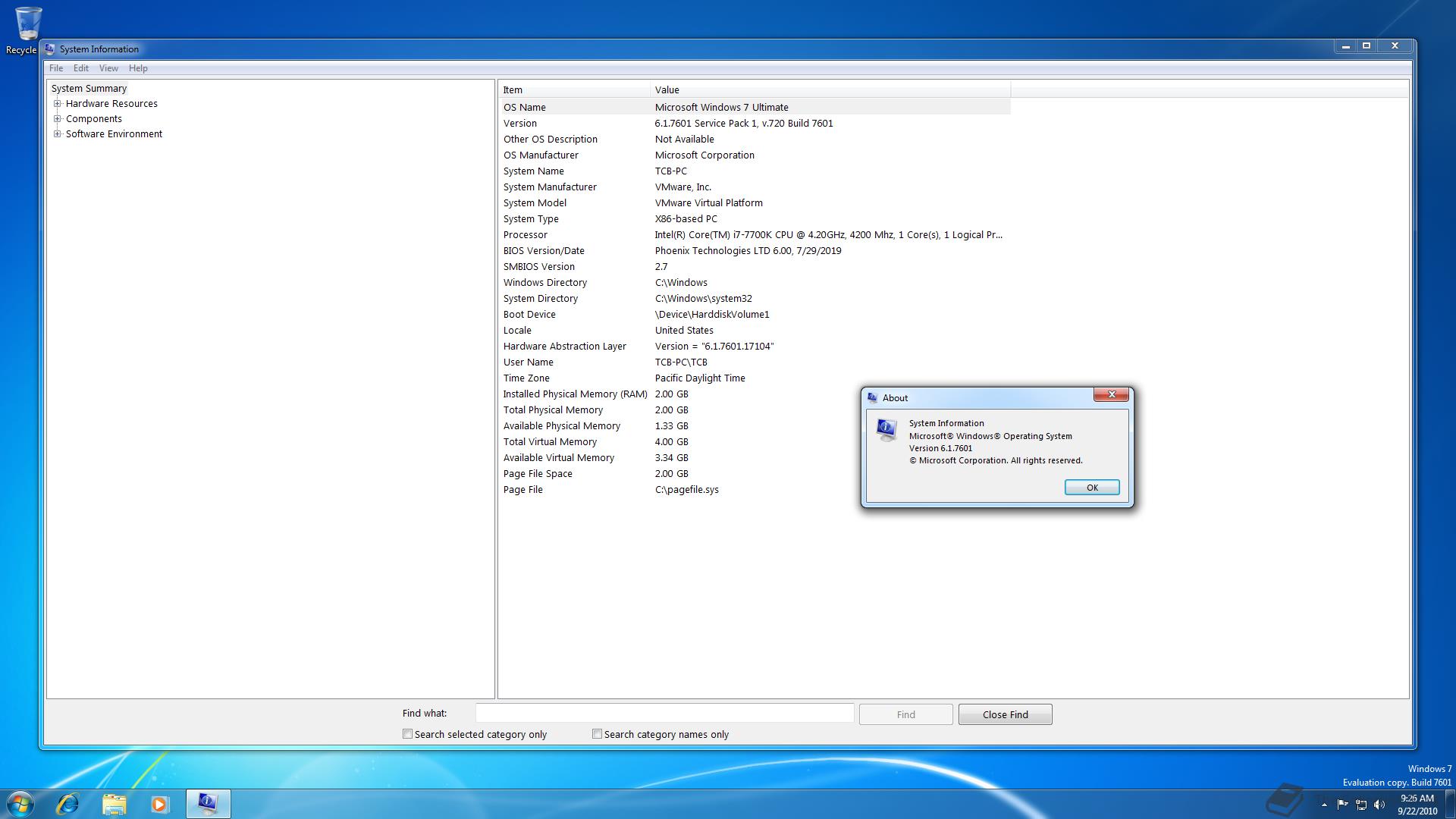
Task: Select the Processor row
Action: point(755,234)
